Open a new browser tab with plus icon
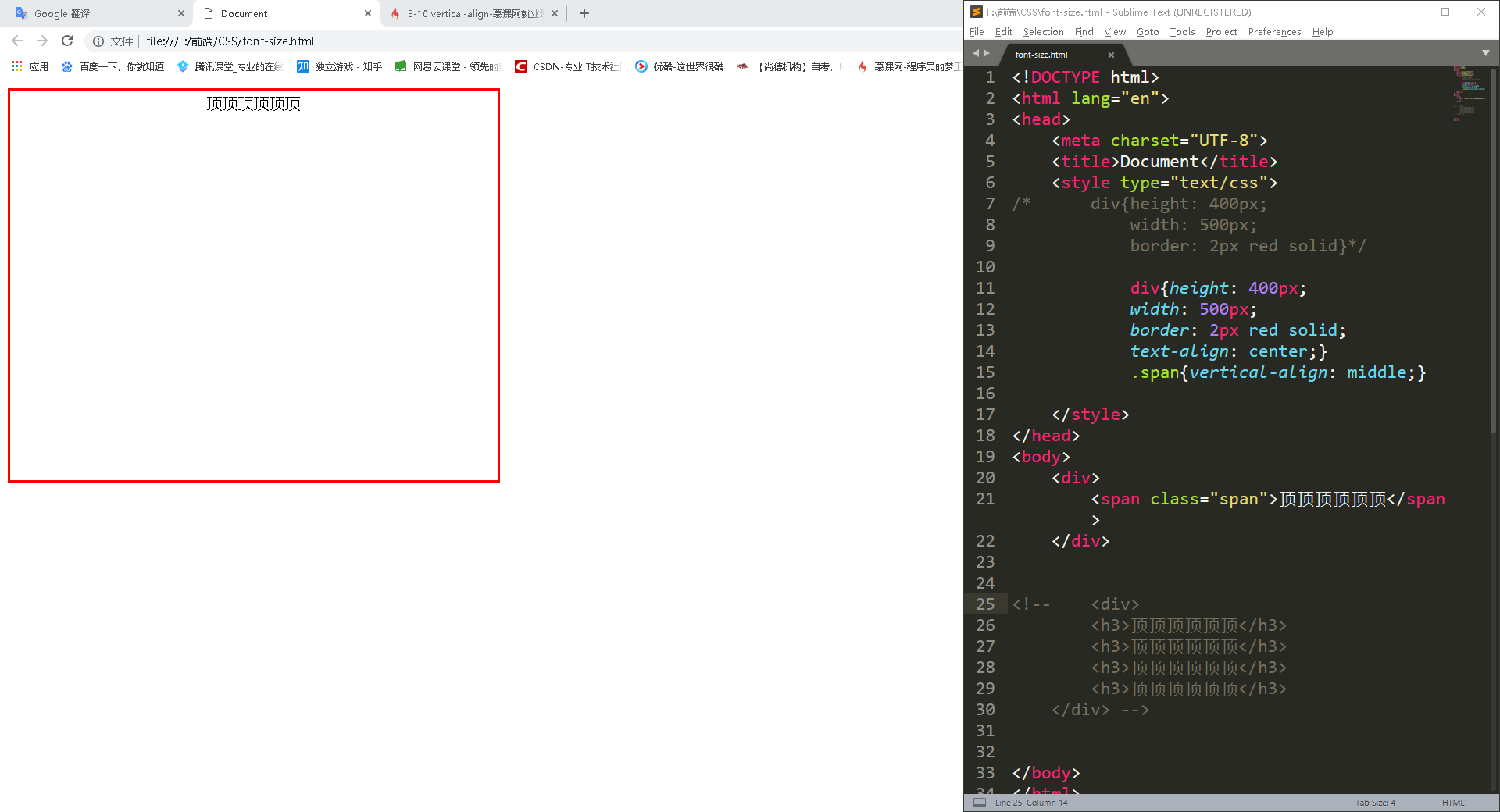 tap(584, 13)
